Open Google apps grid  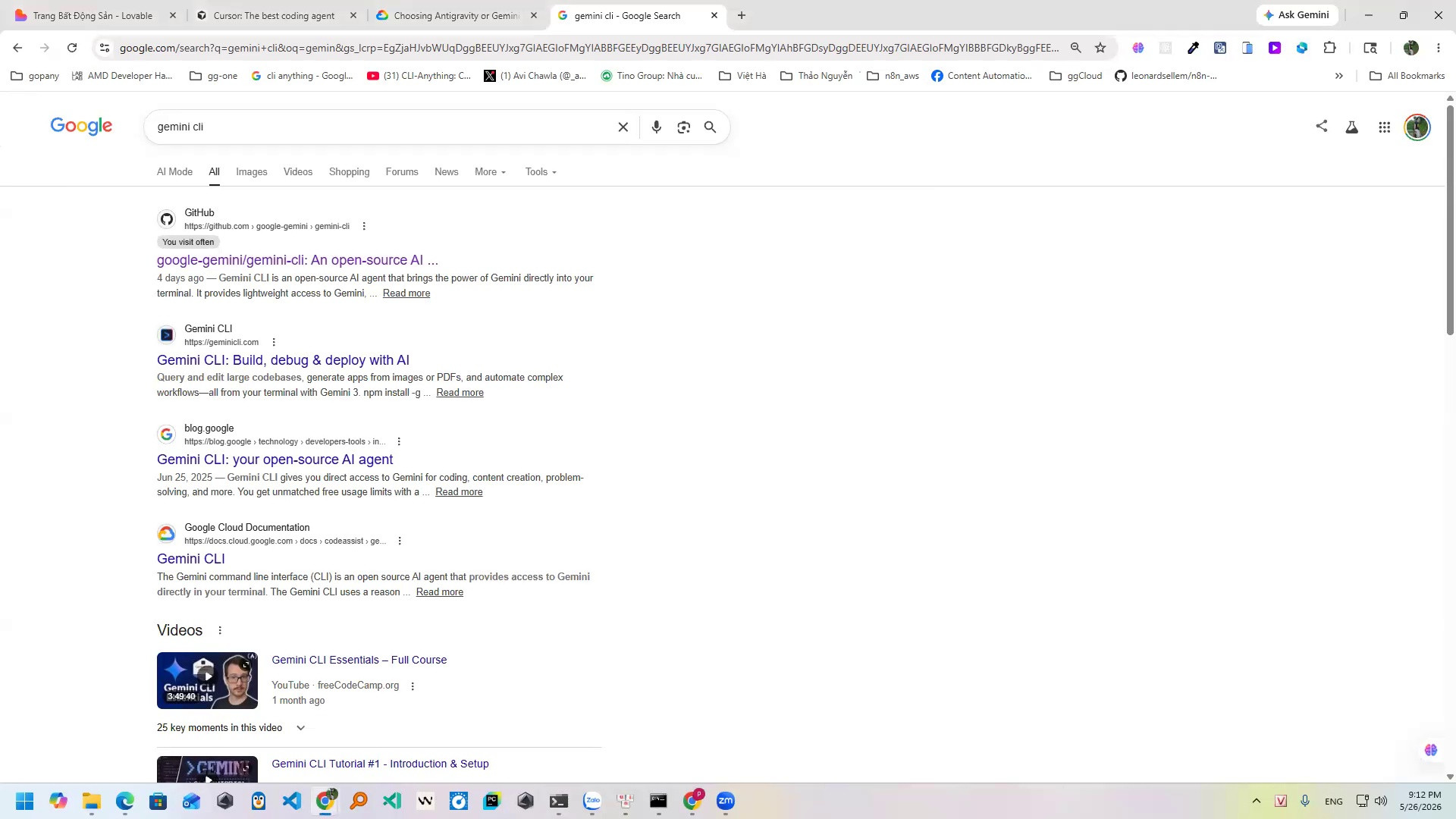tap(1384, 127)
